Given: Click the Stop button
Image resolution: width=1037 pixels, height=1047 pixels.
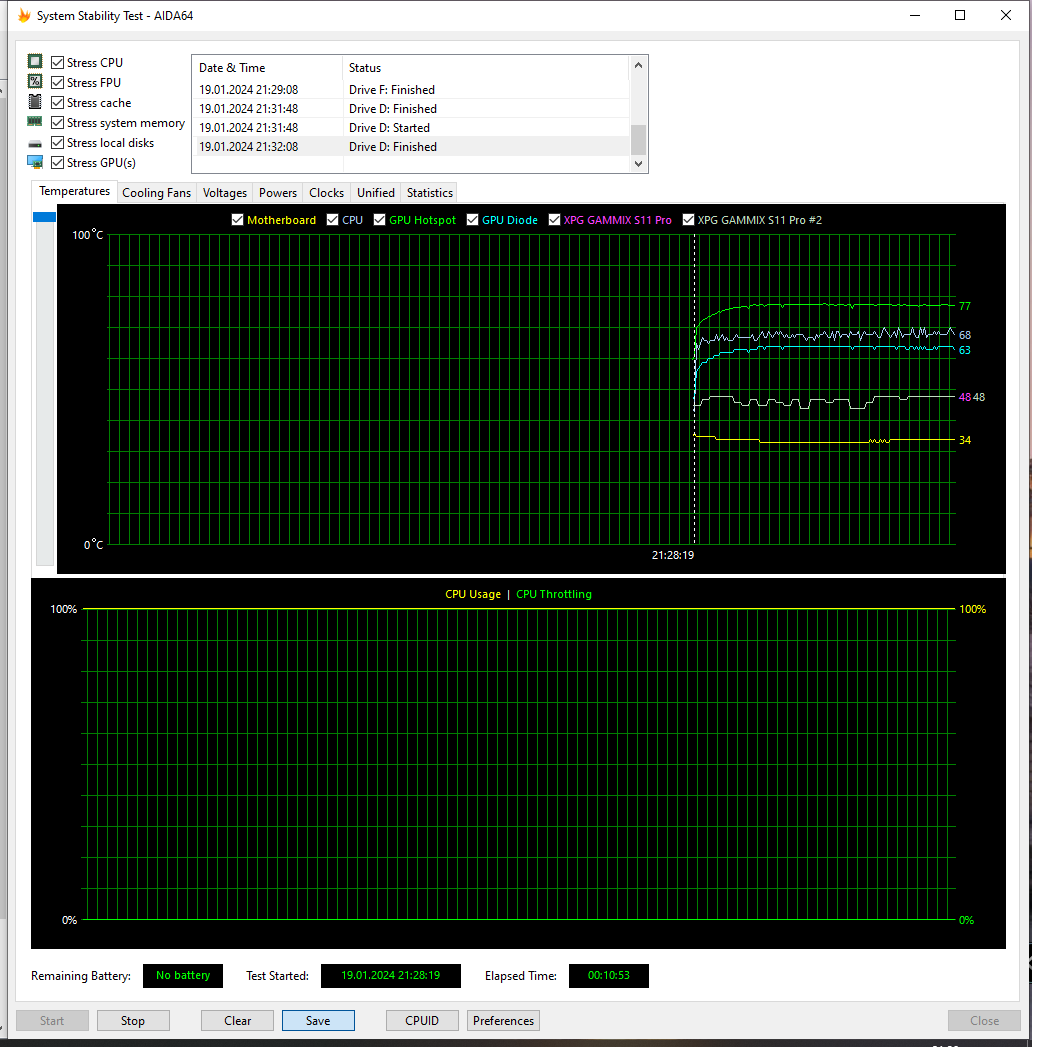Looking at the screenshot, I should pyautogui.click(x=133, y=1021).
